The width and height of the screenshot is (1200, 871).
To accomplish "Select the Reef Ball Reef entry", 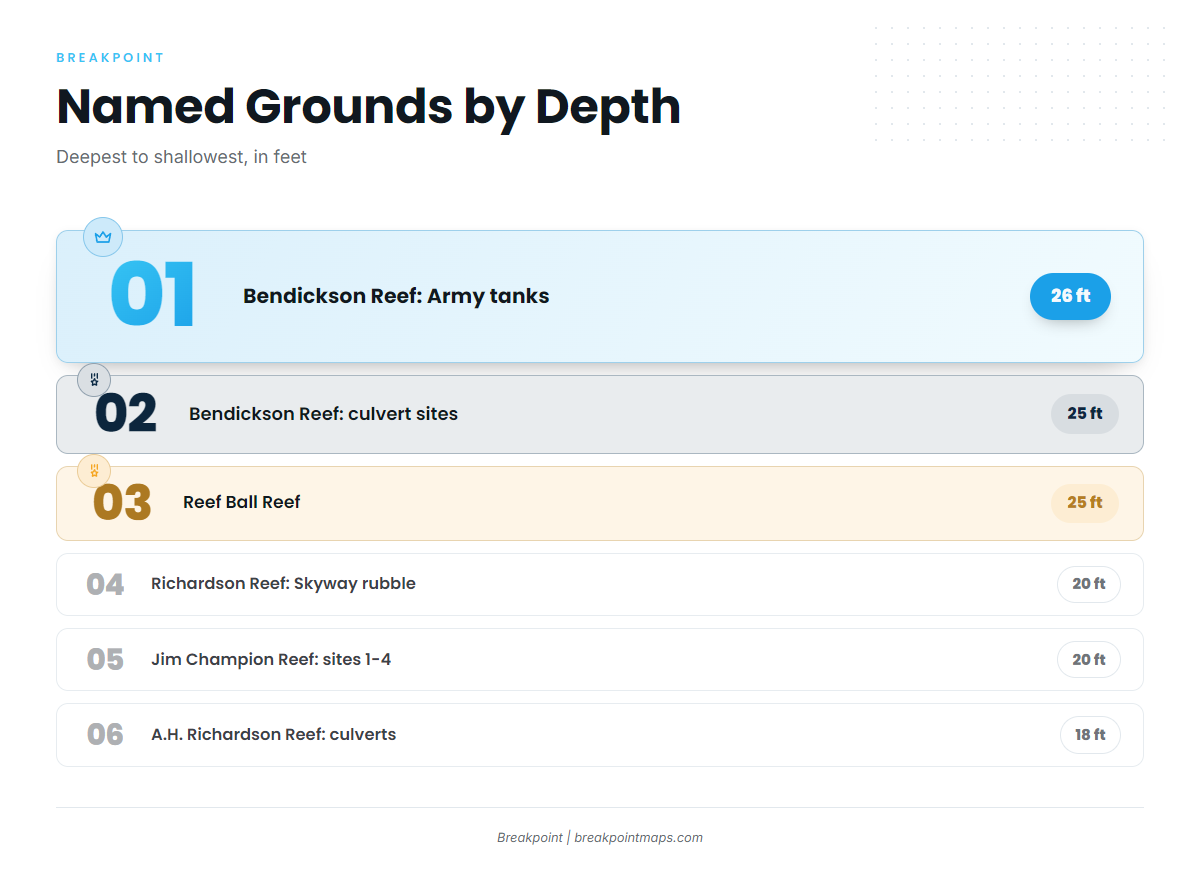I will pyautogui.click(x=600, y=503).
